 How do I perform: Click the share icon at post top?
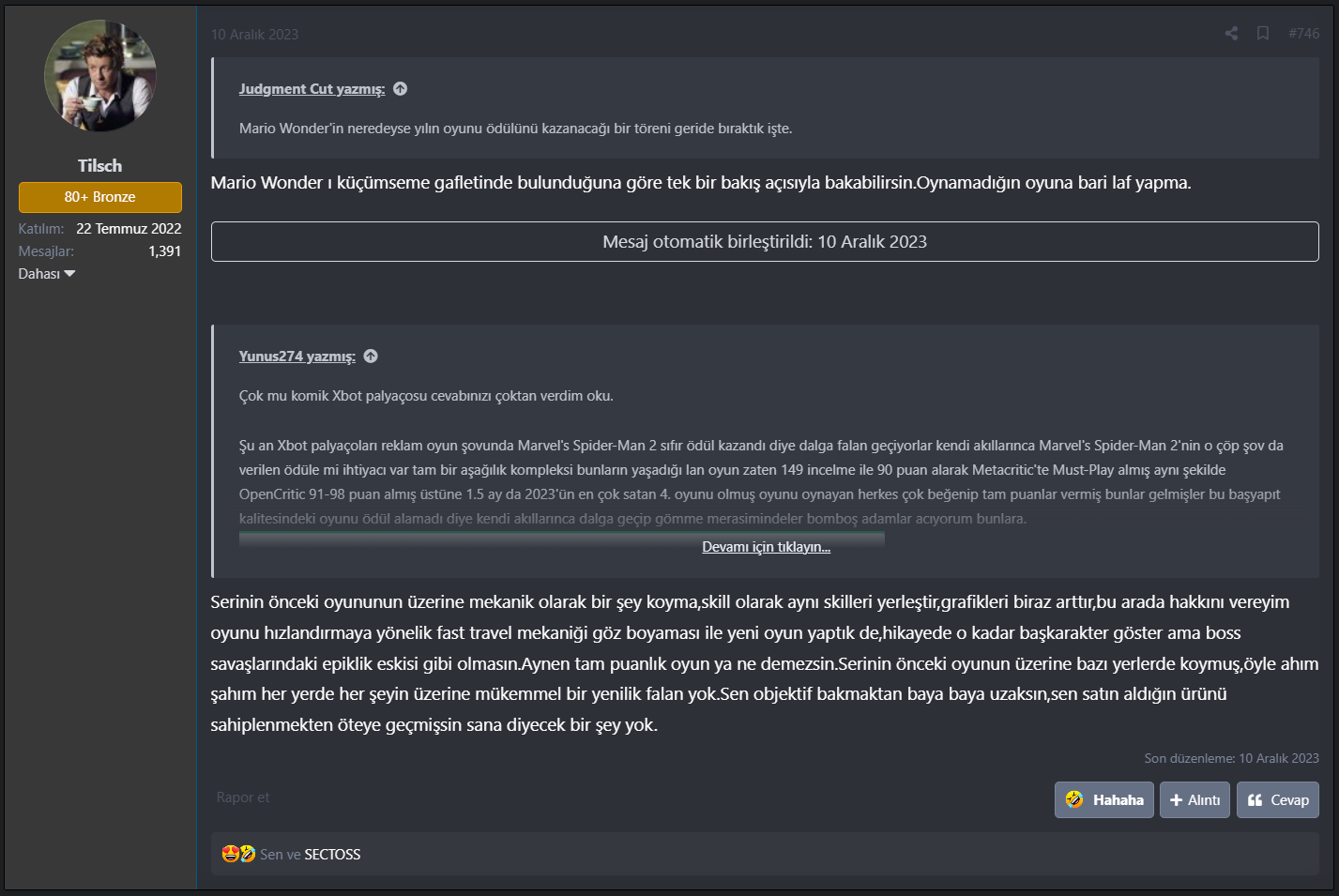point(1231,34)
